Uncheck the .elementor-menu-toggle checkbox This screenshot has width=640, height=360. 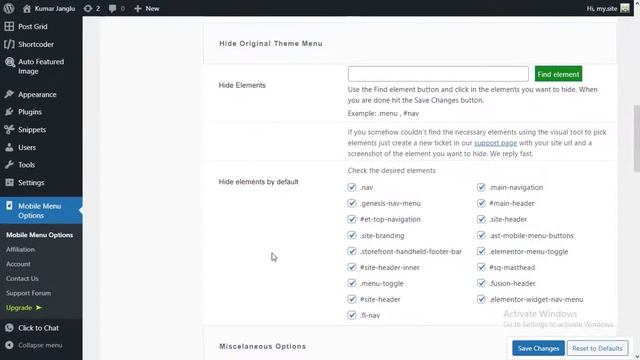tap(481, 251)
